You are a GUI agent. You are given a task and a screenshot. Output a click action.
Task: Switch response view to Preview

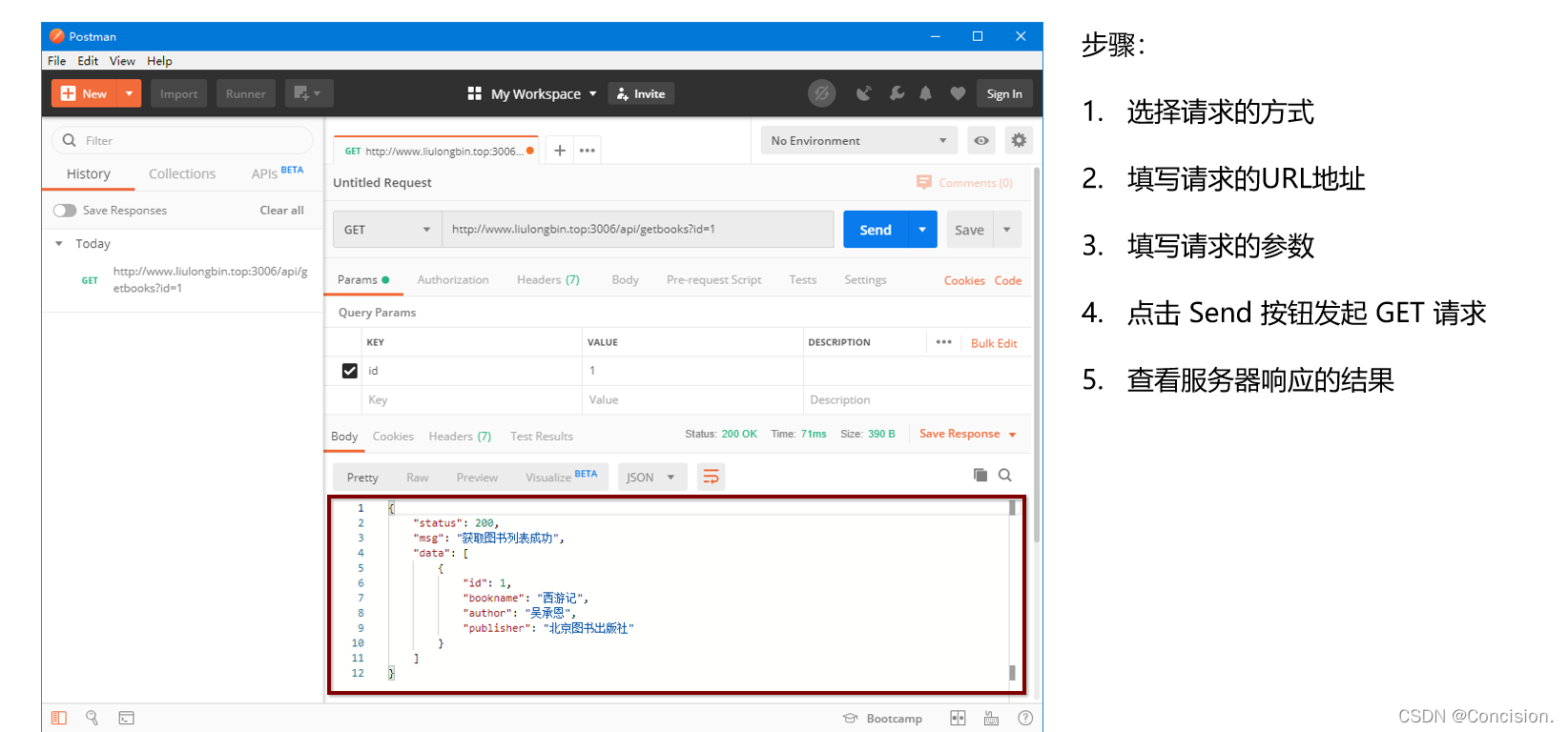click(477, 478)
